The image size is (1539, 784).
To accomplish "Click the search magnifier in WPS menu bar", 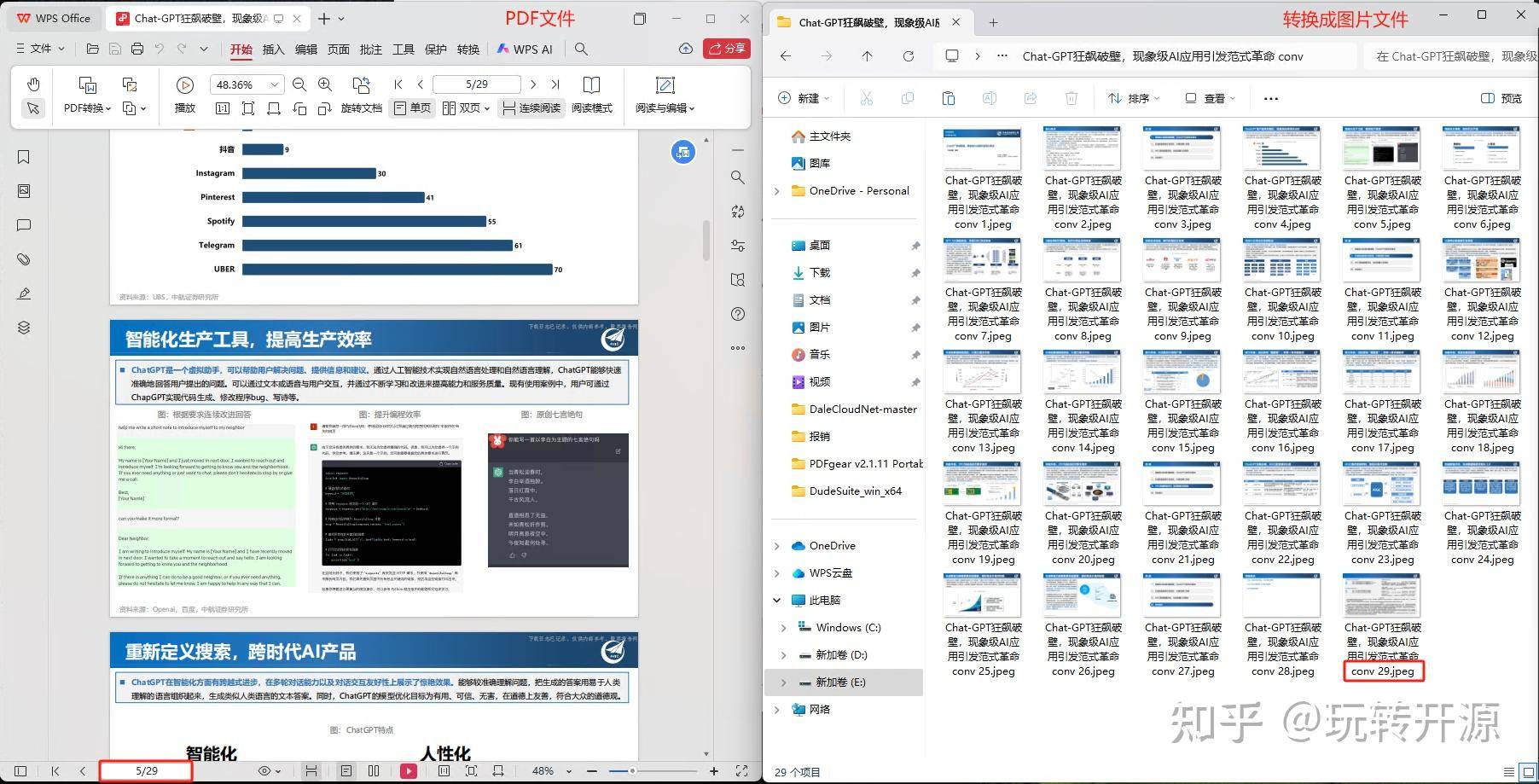I will (x=581, y=49).
